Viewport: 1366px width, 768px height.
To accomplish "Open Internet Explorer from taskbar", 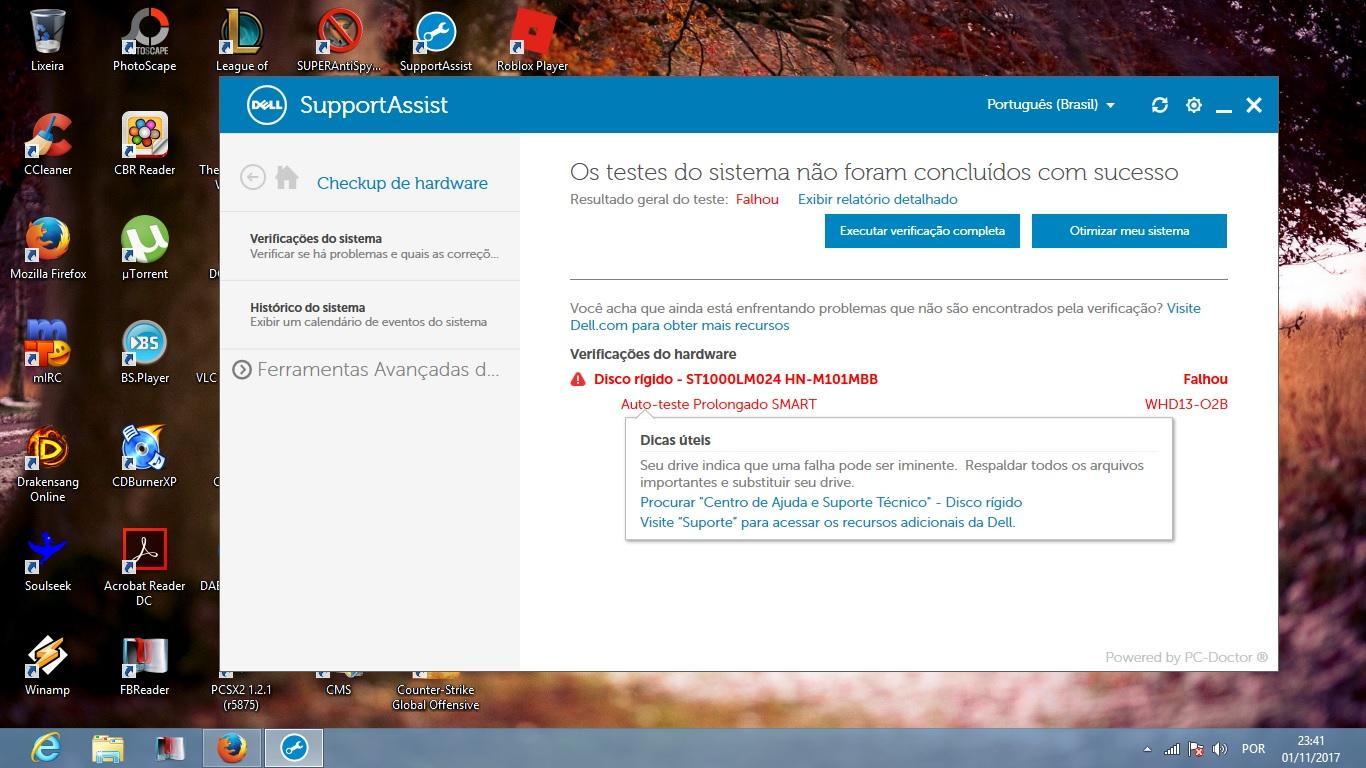I will (46, 748).
